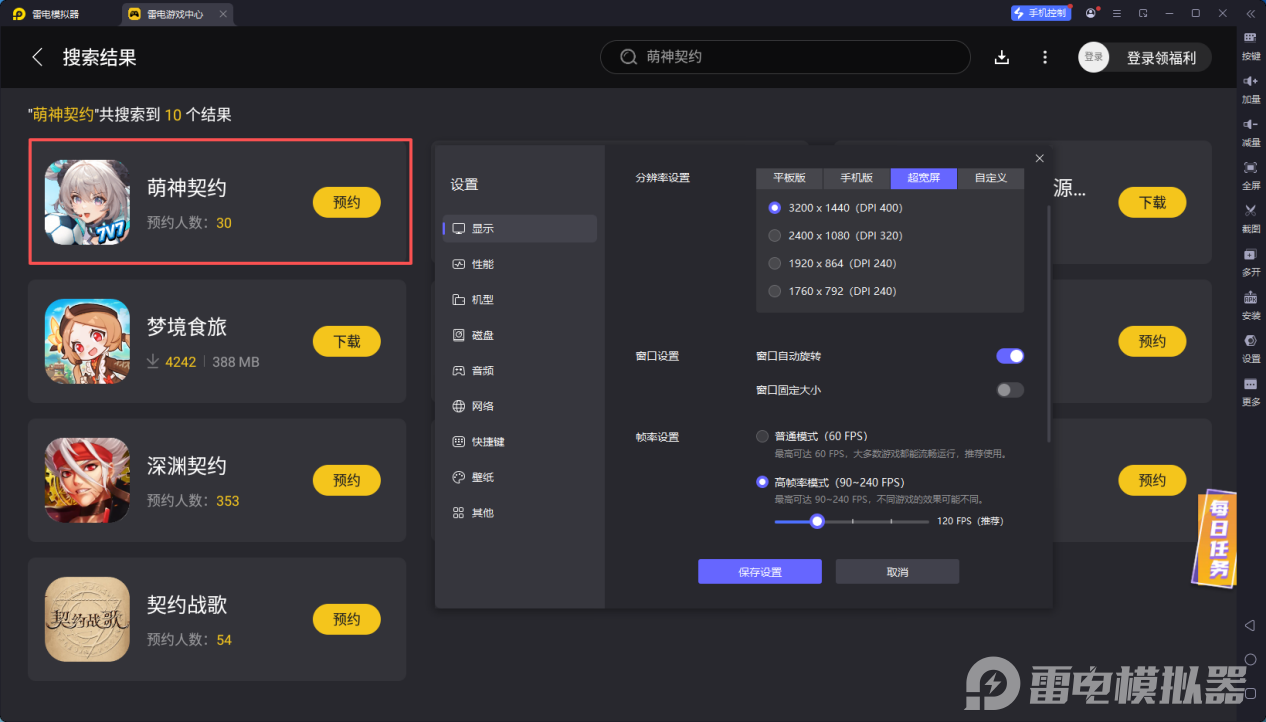1266x722 pixels.
Task: Click the search field containing 萌神契约
Action: tap(785, 57)
